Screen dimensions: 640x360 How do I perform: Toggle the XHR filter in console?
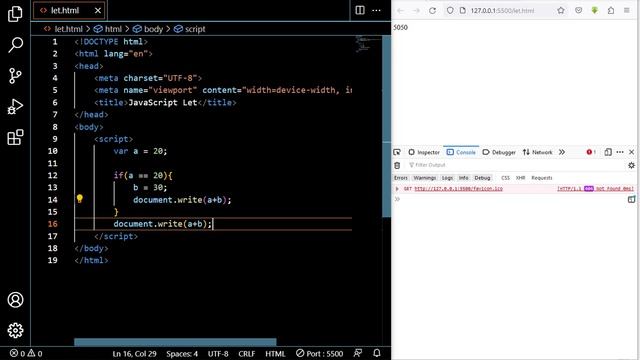click(520, 178)
